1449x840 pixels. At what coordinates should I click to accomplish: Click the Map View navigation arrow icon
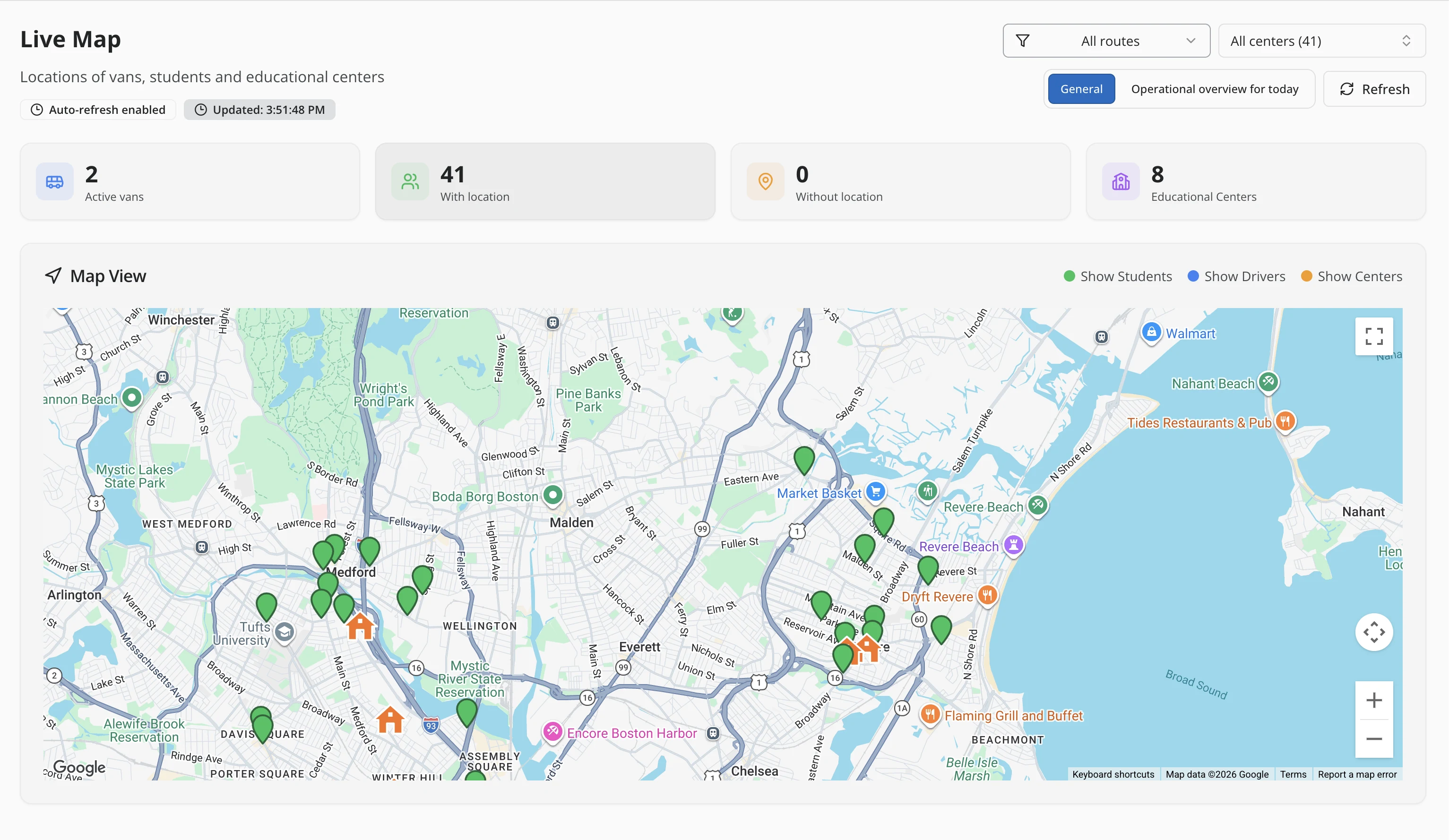[53, 275]
